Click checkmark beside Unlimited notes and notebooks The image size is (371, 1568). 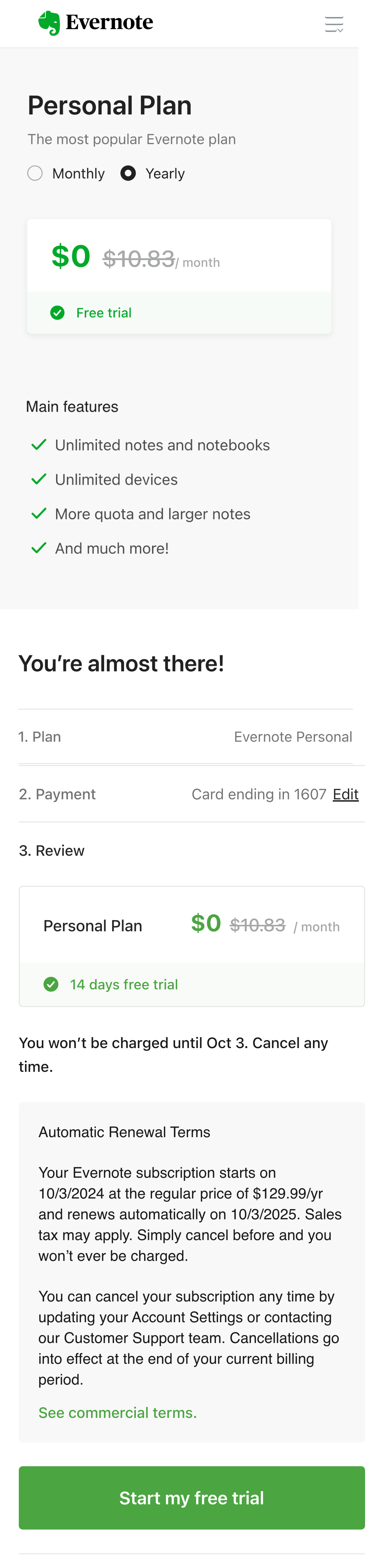pyautogui.click(x=39, y=445)
